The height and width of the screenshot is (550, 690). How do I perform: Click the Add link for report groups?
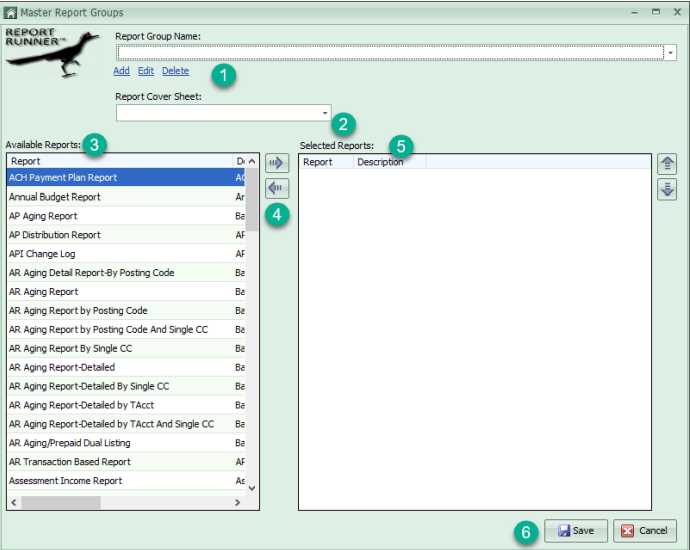[121, 71]
